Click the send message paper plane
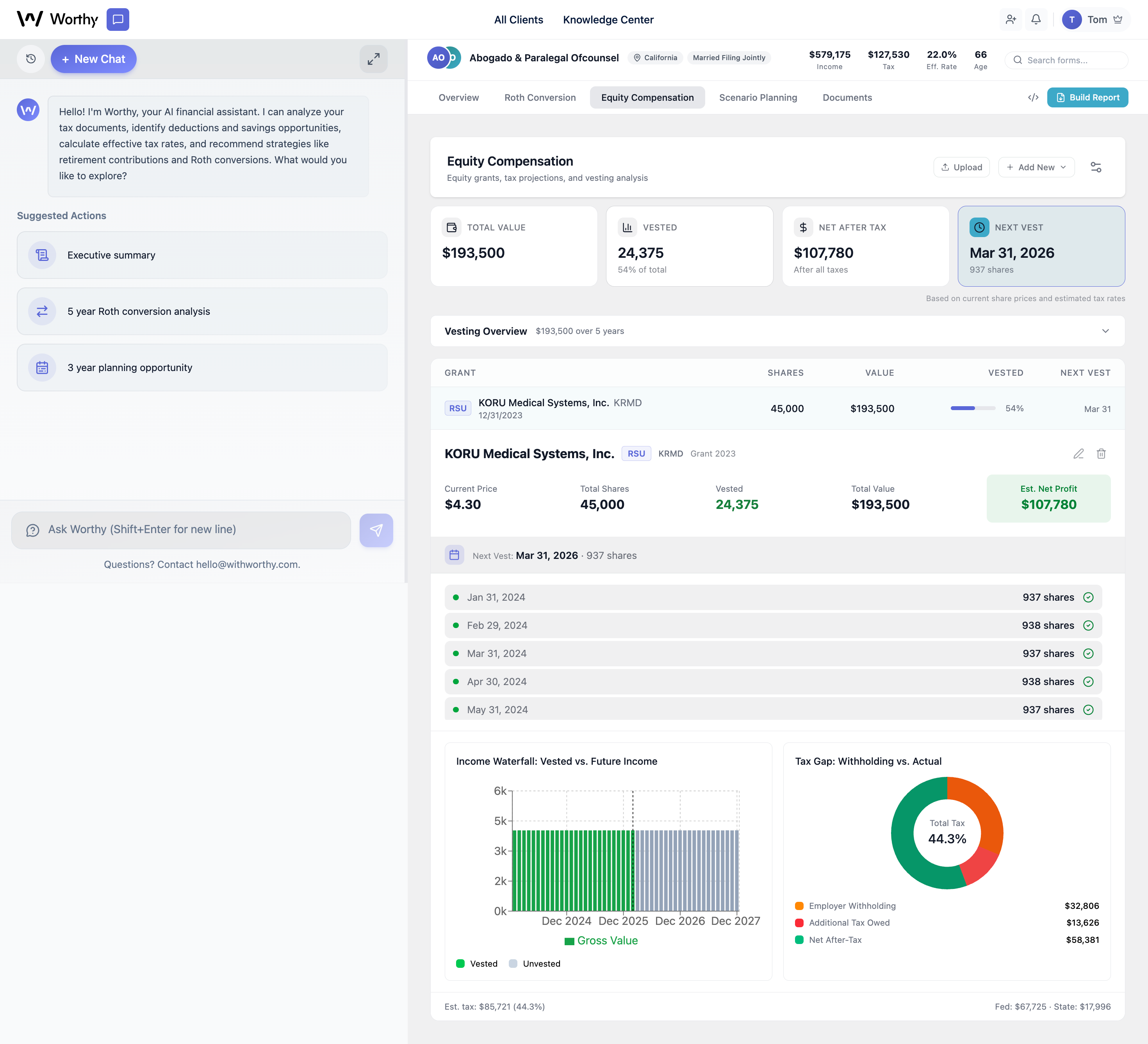 [x=376, y=530]
